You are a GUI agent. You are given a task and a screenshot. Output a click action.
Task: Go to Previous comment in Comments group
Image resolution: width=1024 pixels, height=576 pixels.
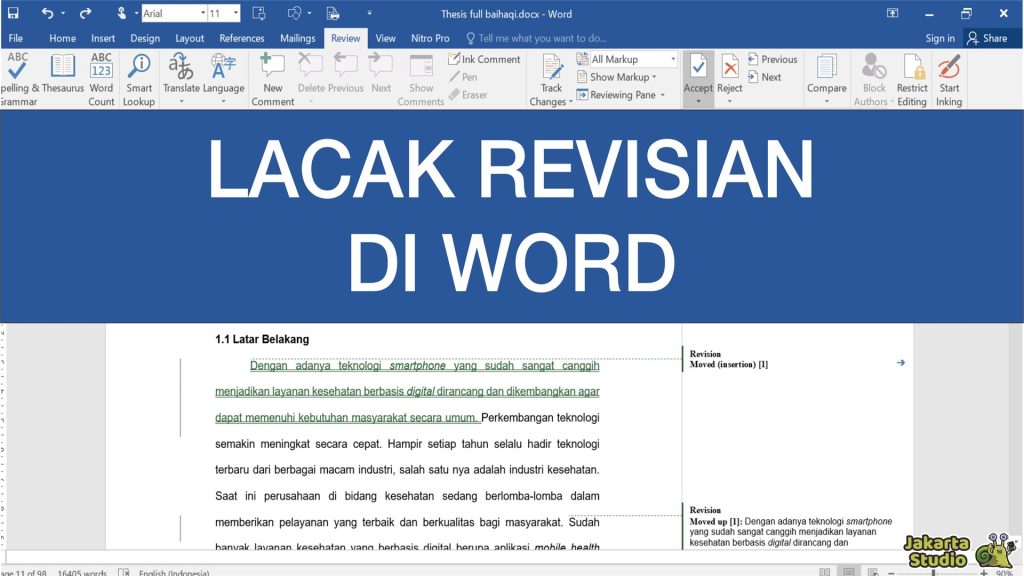tap(345, 73)
